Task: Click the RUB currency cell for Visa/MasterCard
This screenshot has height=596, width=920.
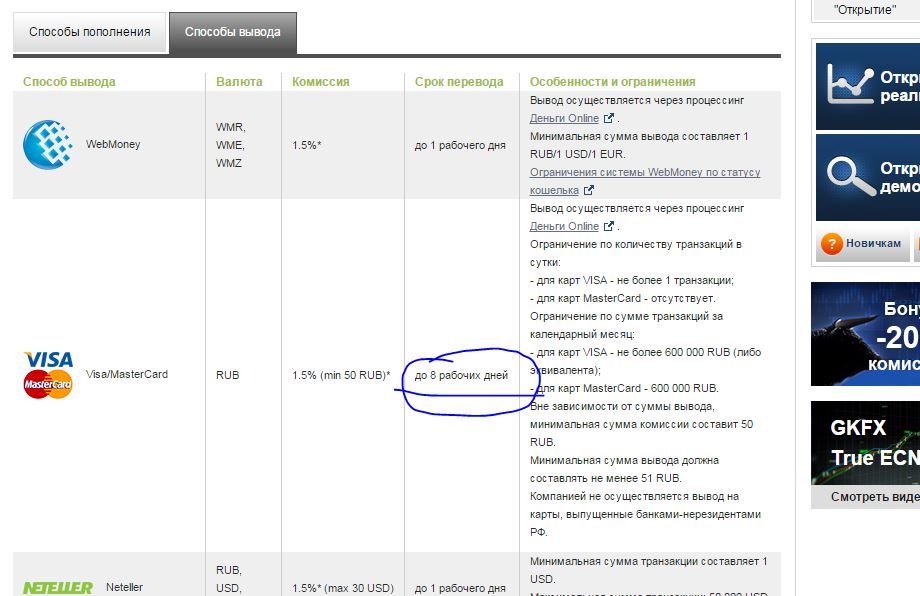Action: [x=228, y=375]
